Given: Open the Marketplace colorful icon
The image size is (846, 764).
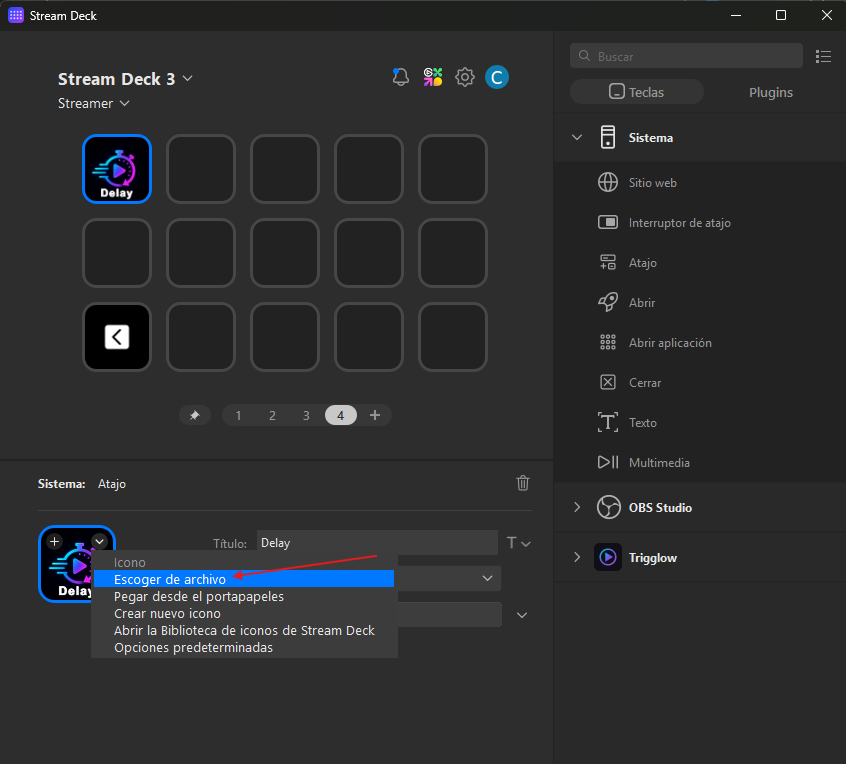Looking at the screenshot, I should click(433, 77).
